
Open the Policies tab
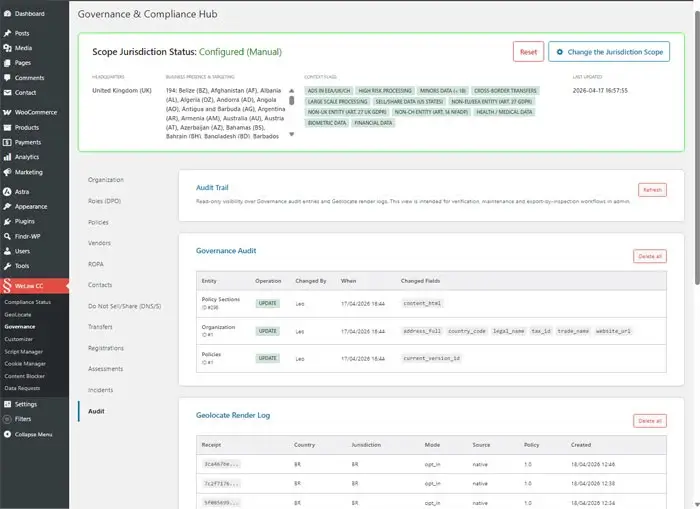[x=98, y=222]
